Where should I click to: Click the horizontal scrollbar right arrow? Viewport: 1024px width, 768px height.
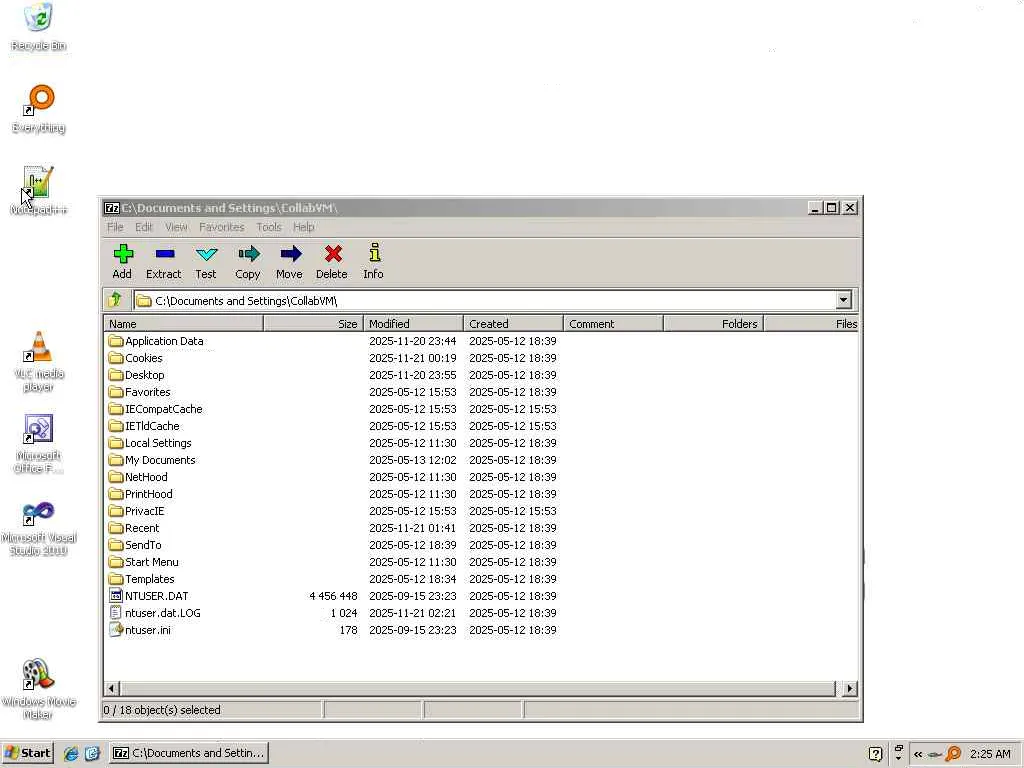(850, 688)
